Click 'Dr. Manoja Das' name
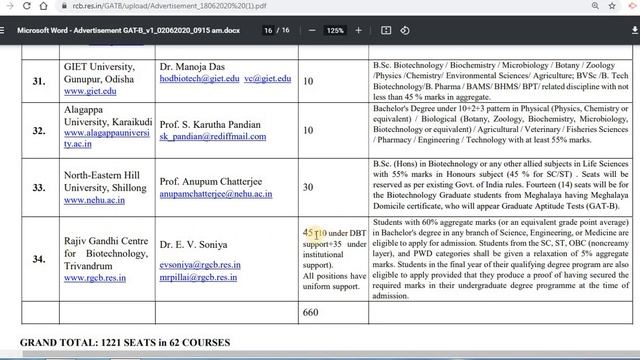This screenshot has height=360, width=640. [192, 67]
